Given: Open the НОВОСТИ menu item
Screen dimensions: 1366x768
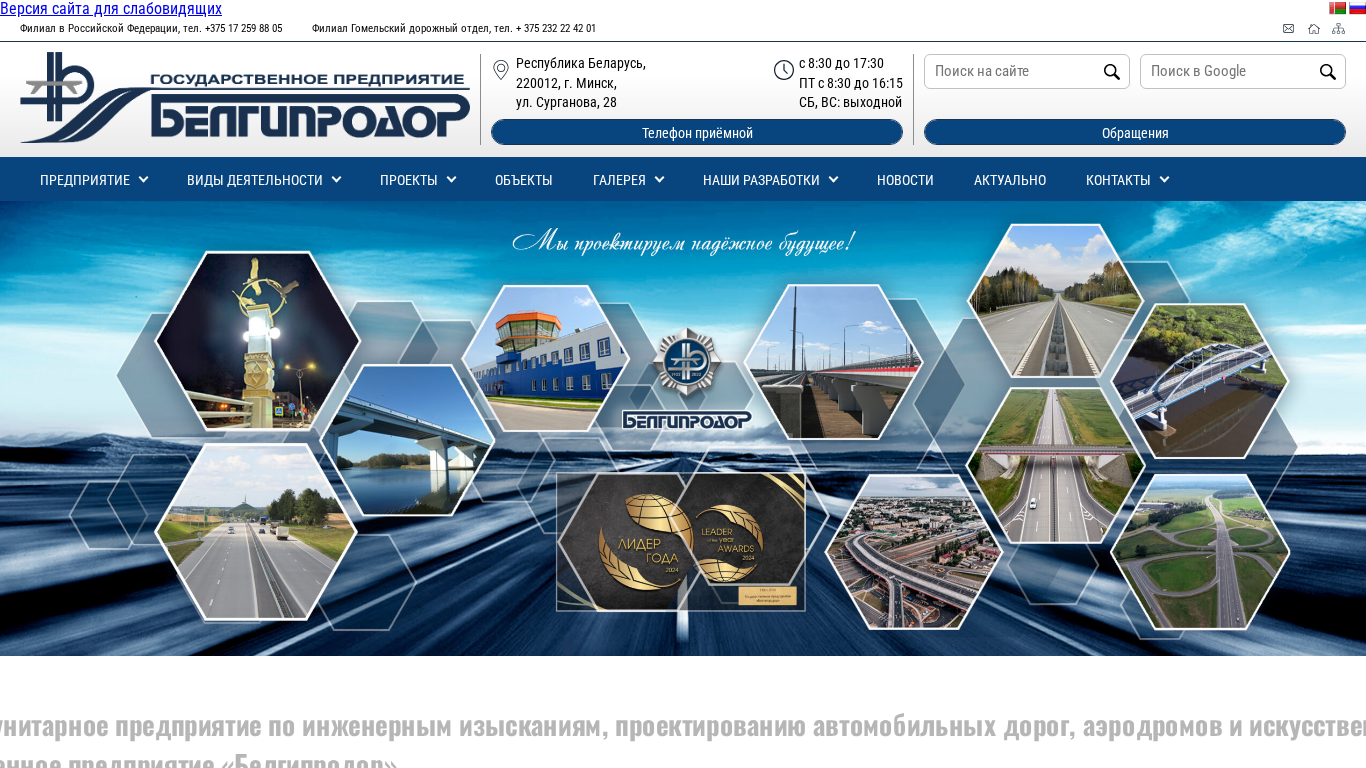Looking at the screenshot, I should pos(905,180).
